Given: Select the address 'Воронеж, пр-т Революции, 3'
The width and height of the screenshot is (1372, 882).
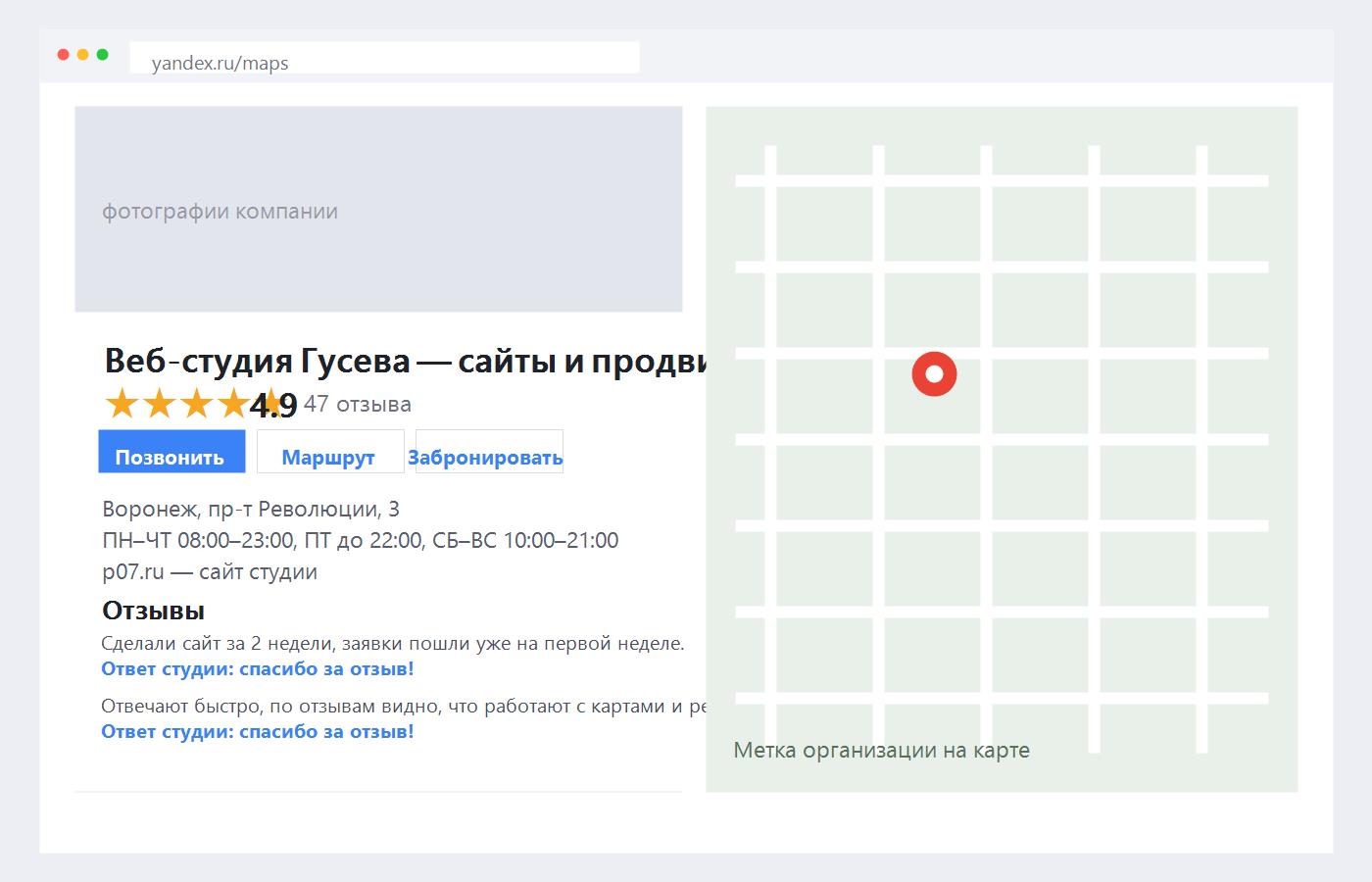Looking at the screenshot, I should [x=251, y=510].
